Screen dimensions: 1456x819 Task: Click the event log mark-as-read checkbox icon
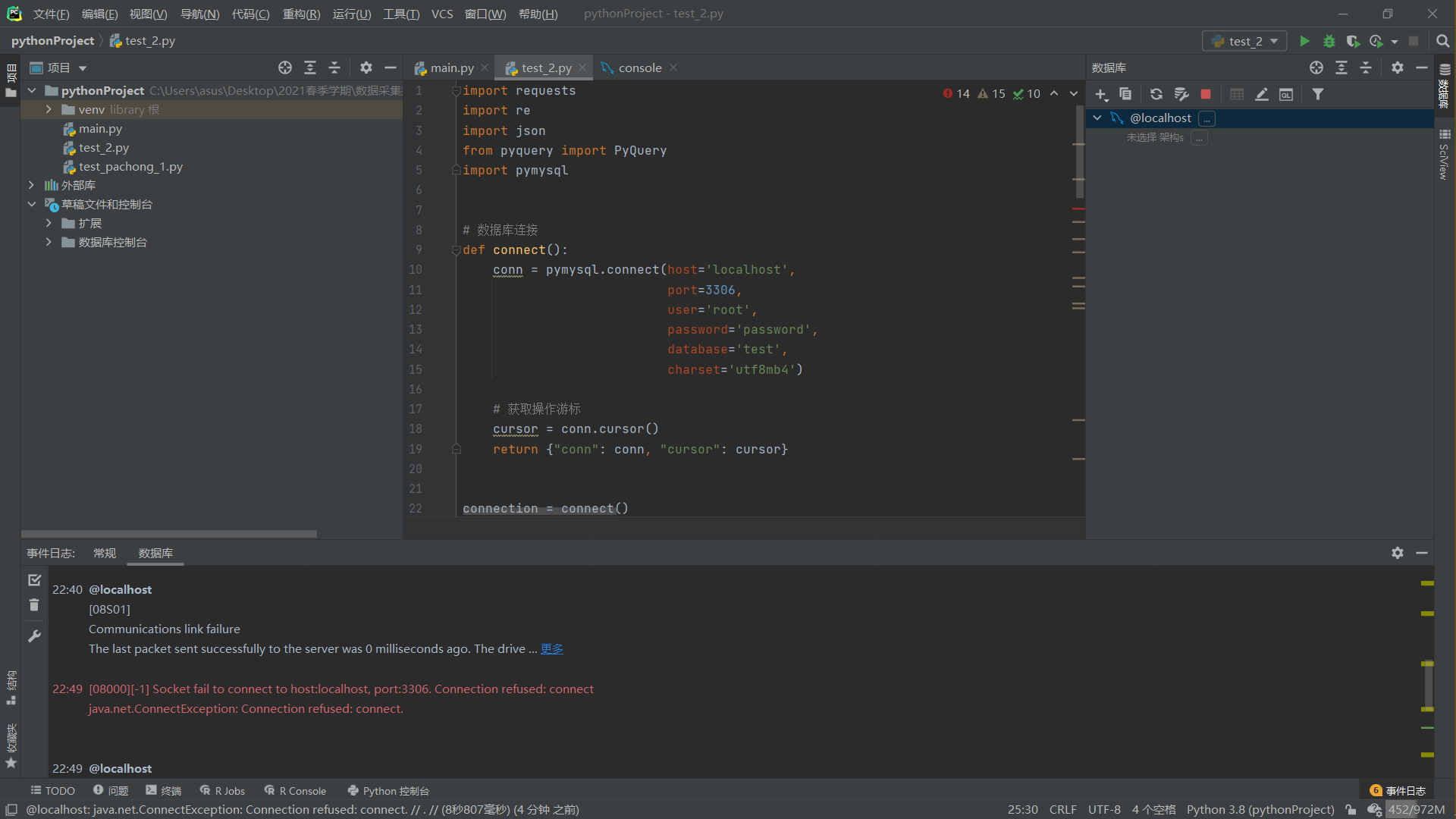coord(34,580)
